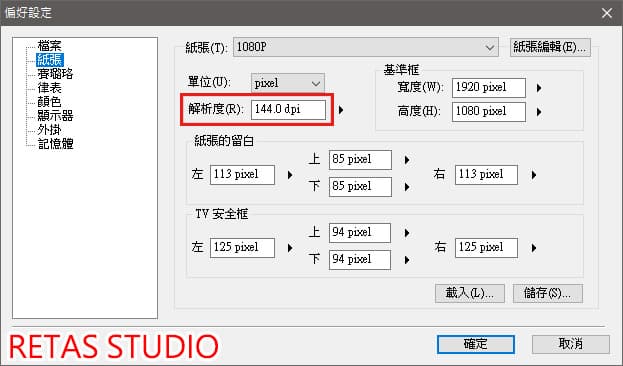This screenshot has width=623, height=366.
Task: Open arrow beside TV 安全框 bottom field
Action: 406,260
